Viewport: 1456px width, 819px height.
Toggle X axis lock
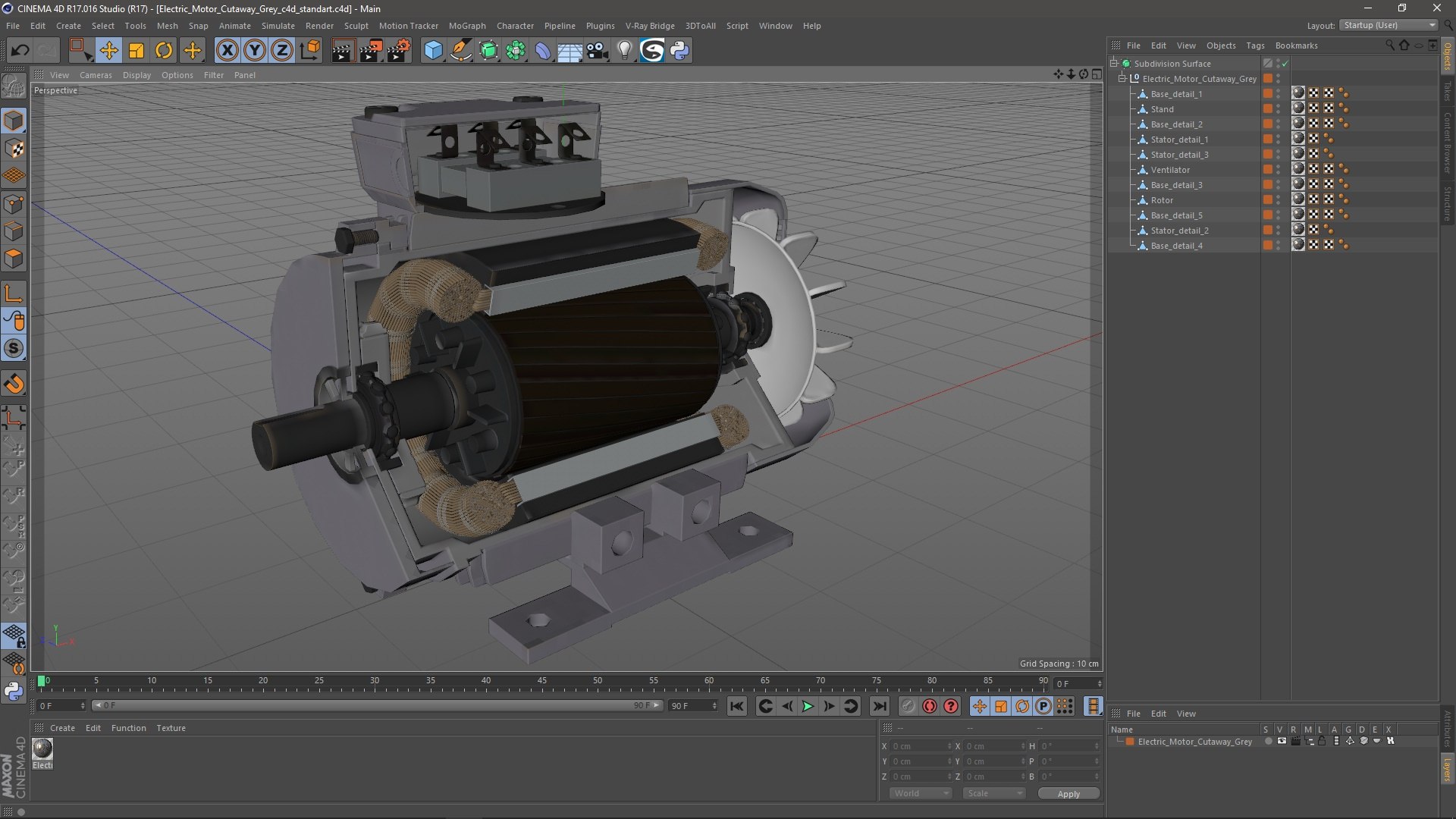[x=227, y=51]
